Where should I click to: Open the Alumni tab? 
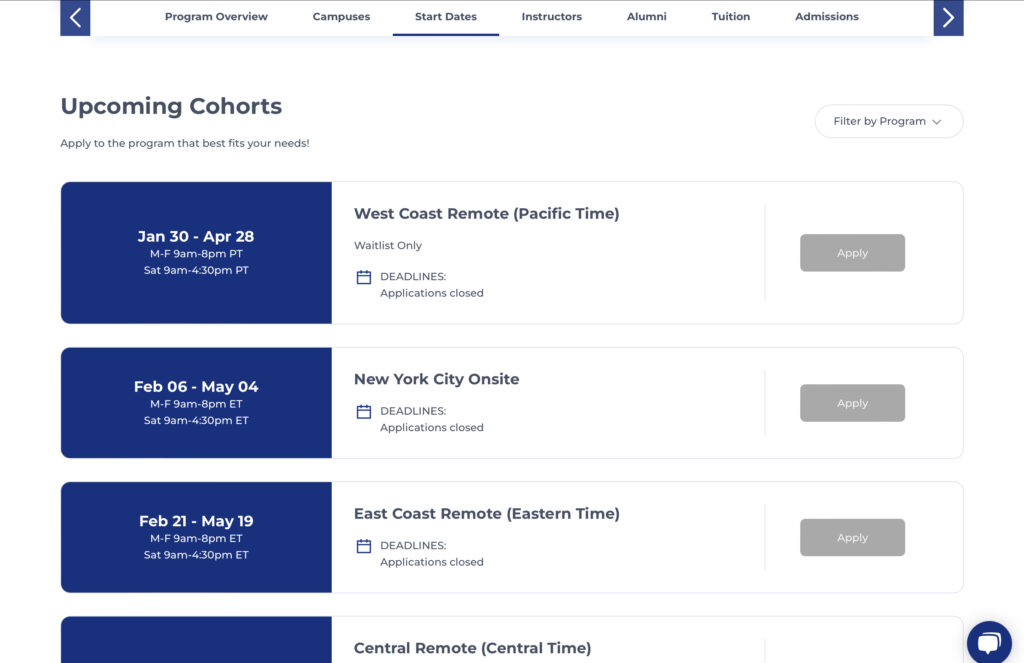(x=646, y=17)
